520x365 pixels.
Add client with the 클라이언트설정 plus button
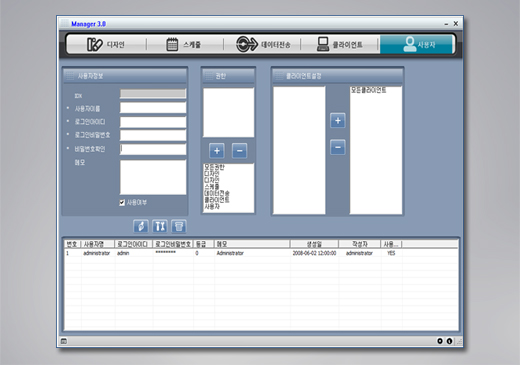tap(338, 121)
